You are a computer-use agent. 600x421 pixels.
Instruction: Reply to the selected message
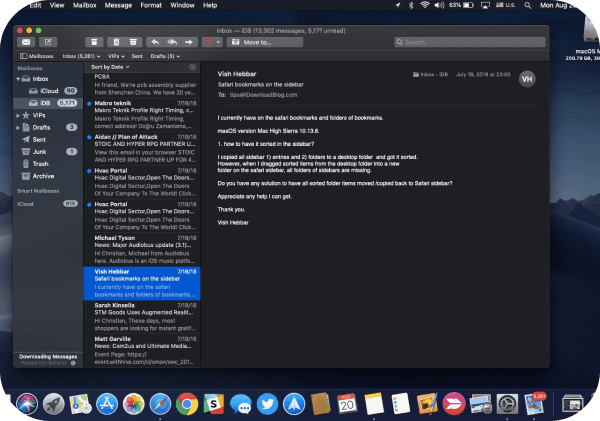(155, 42)
